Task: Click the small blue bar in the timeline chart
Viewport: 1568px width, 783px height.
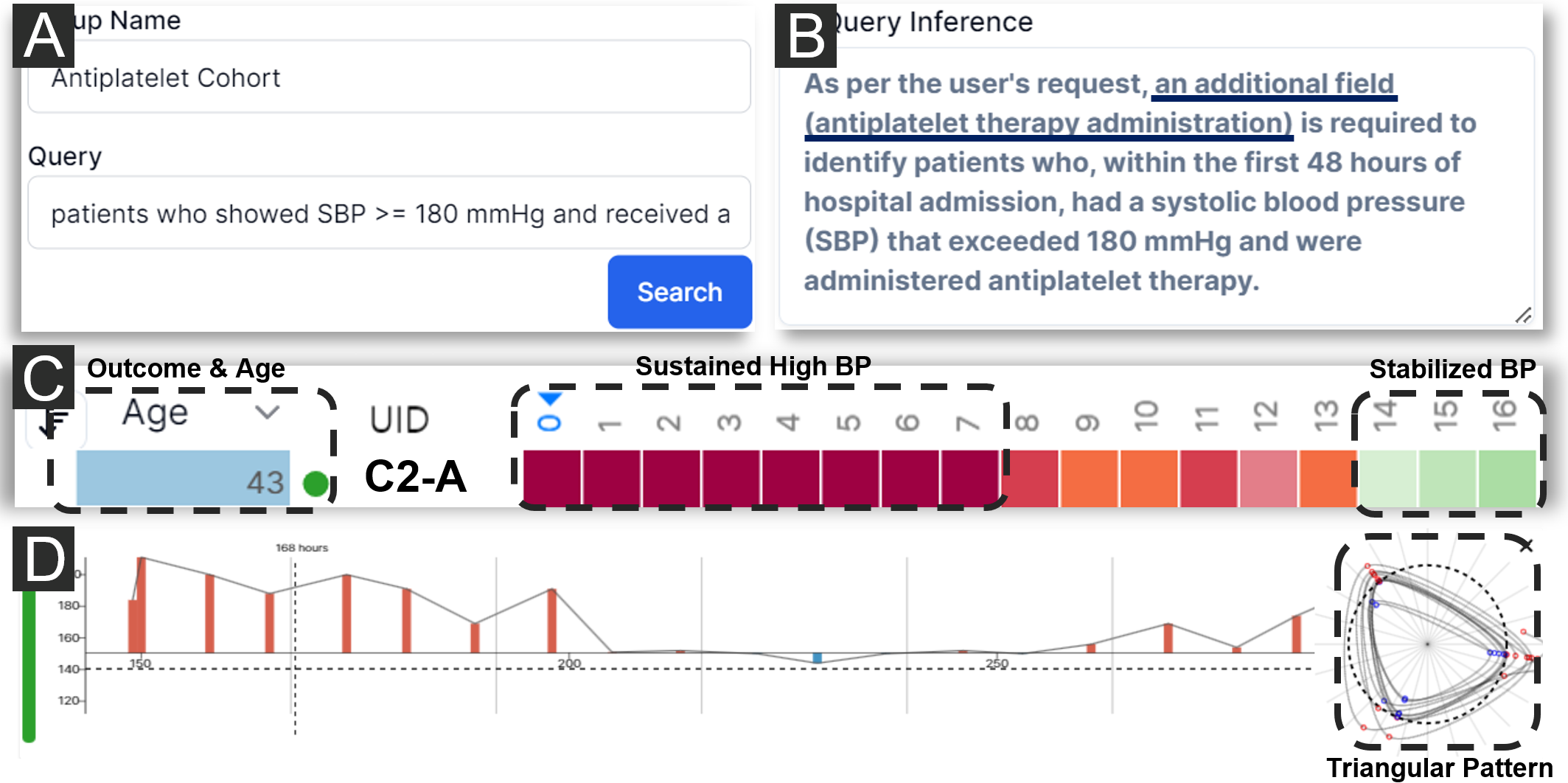Action: pos(817,658)
